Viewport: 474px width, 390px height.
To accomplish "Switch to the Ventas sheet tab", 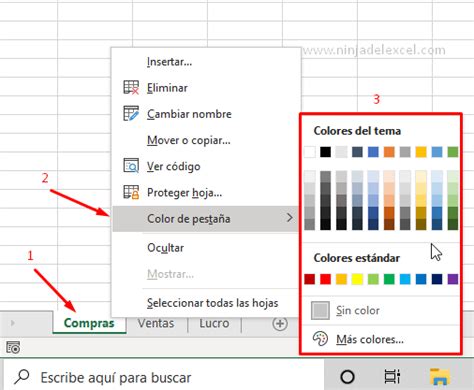I will (x=156, y=323).
